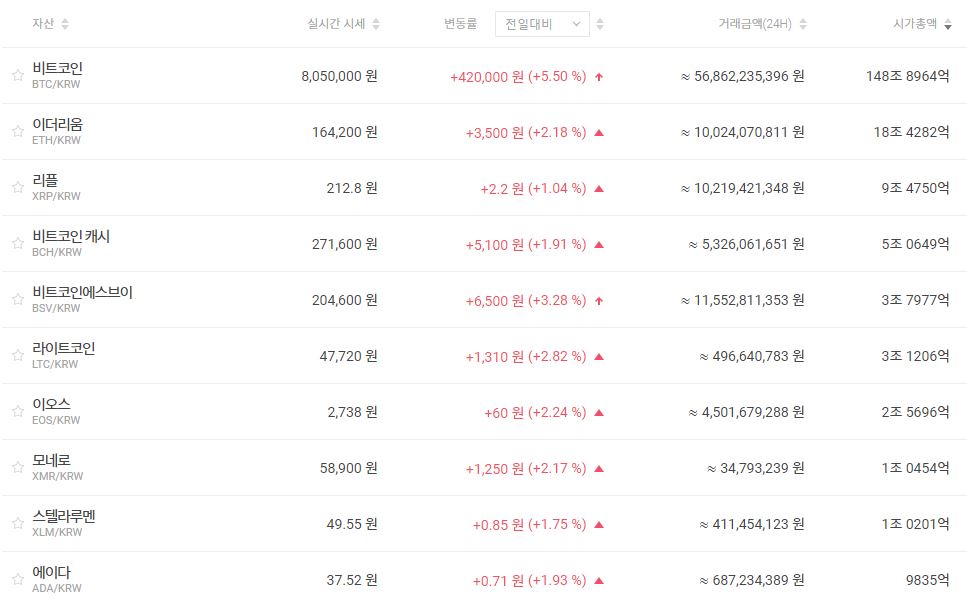Click the Stellar Lumen star icon

pyautogui.click(x=17, y=524)
